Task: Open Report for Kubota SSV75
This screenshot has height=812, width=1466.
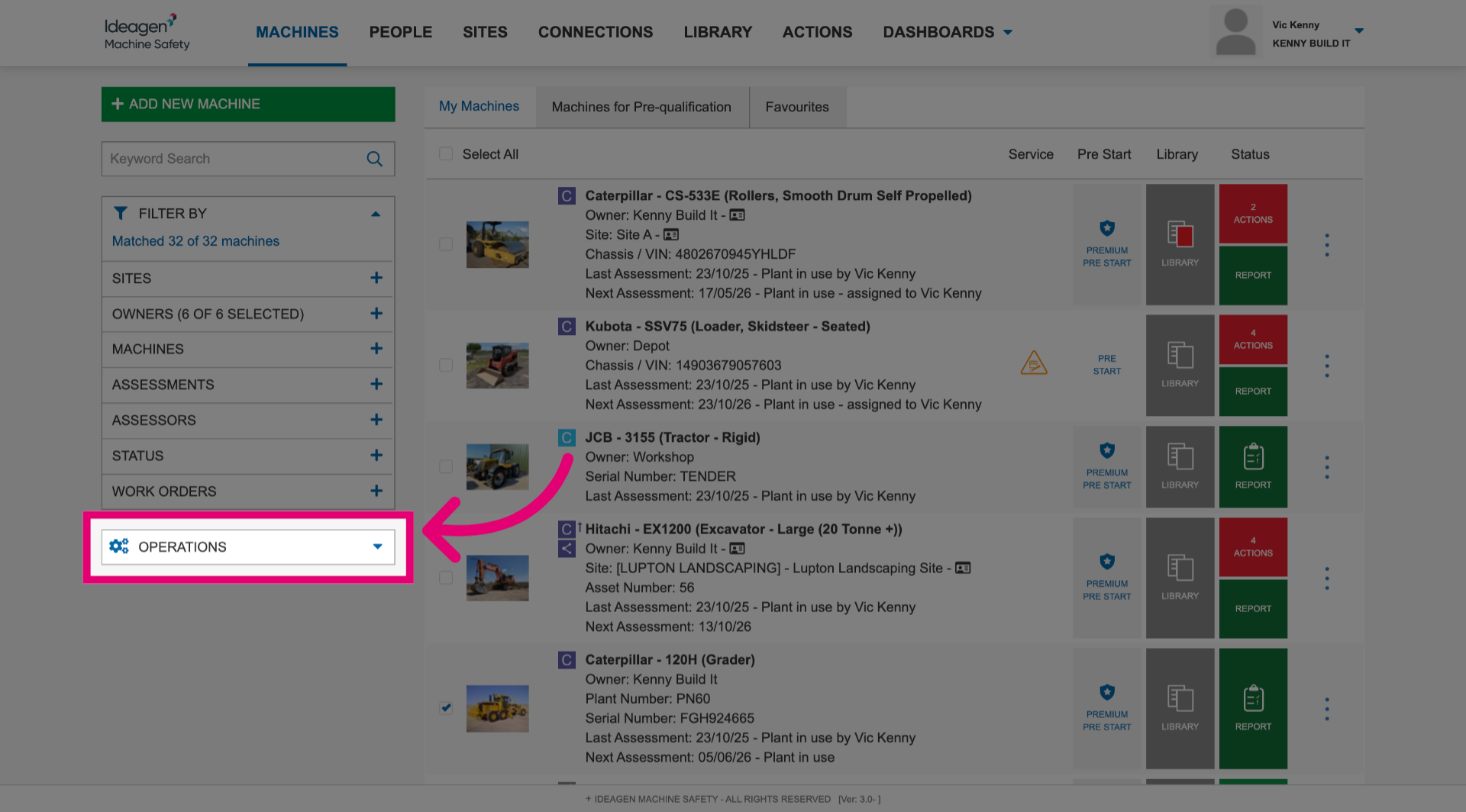Action: [x=1253, y=391]
